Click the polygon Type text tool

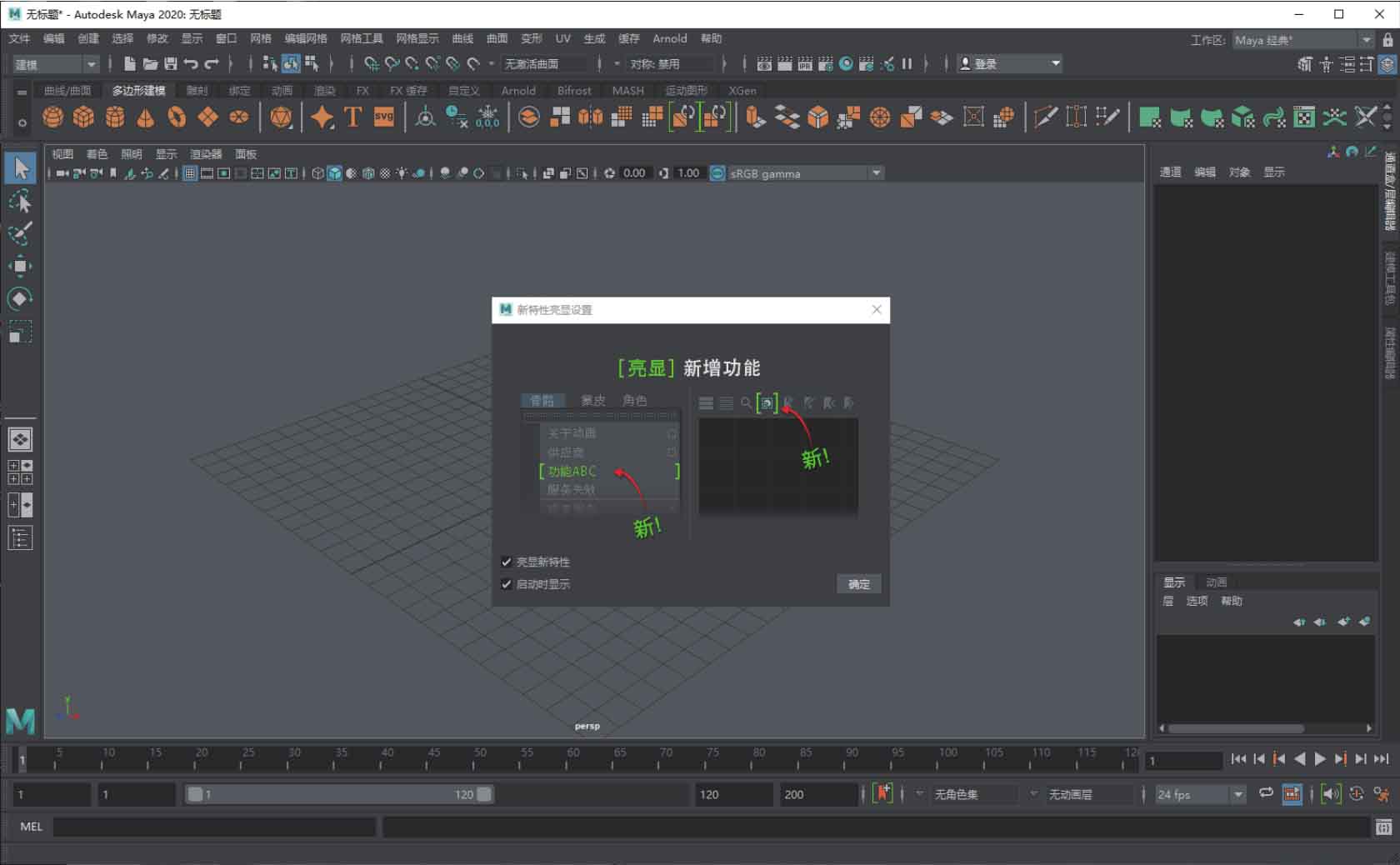click(x=352, y=117)
